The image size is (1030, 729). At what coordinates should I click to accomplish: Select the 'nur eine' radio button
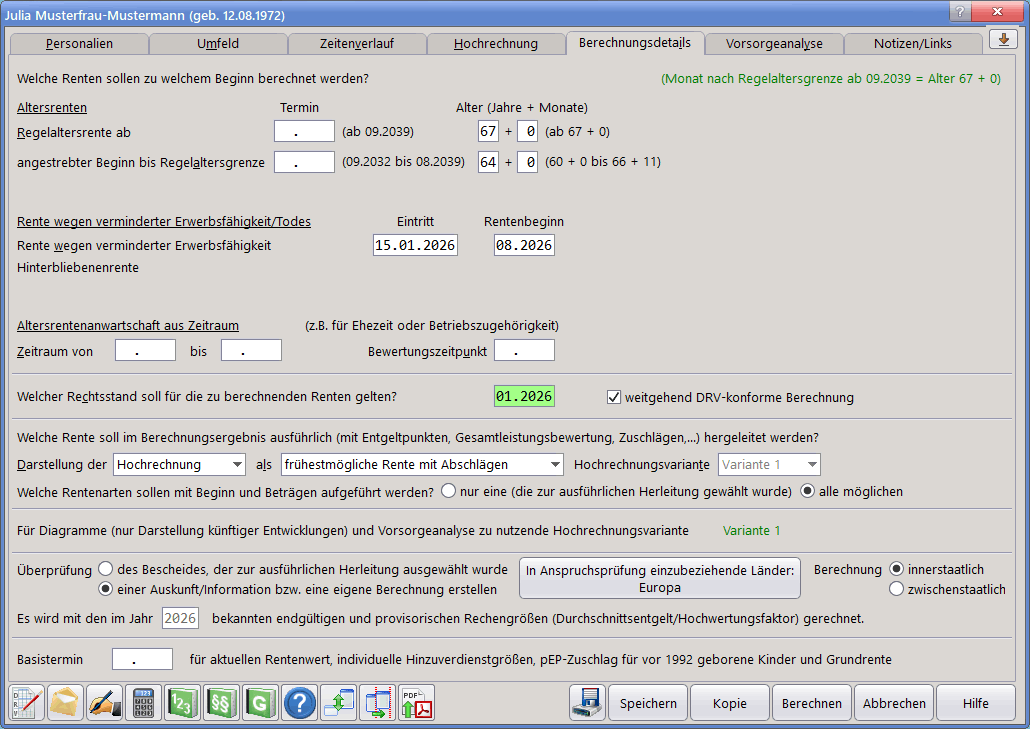click(449, 491)
